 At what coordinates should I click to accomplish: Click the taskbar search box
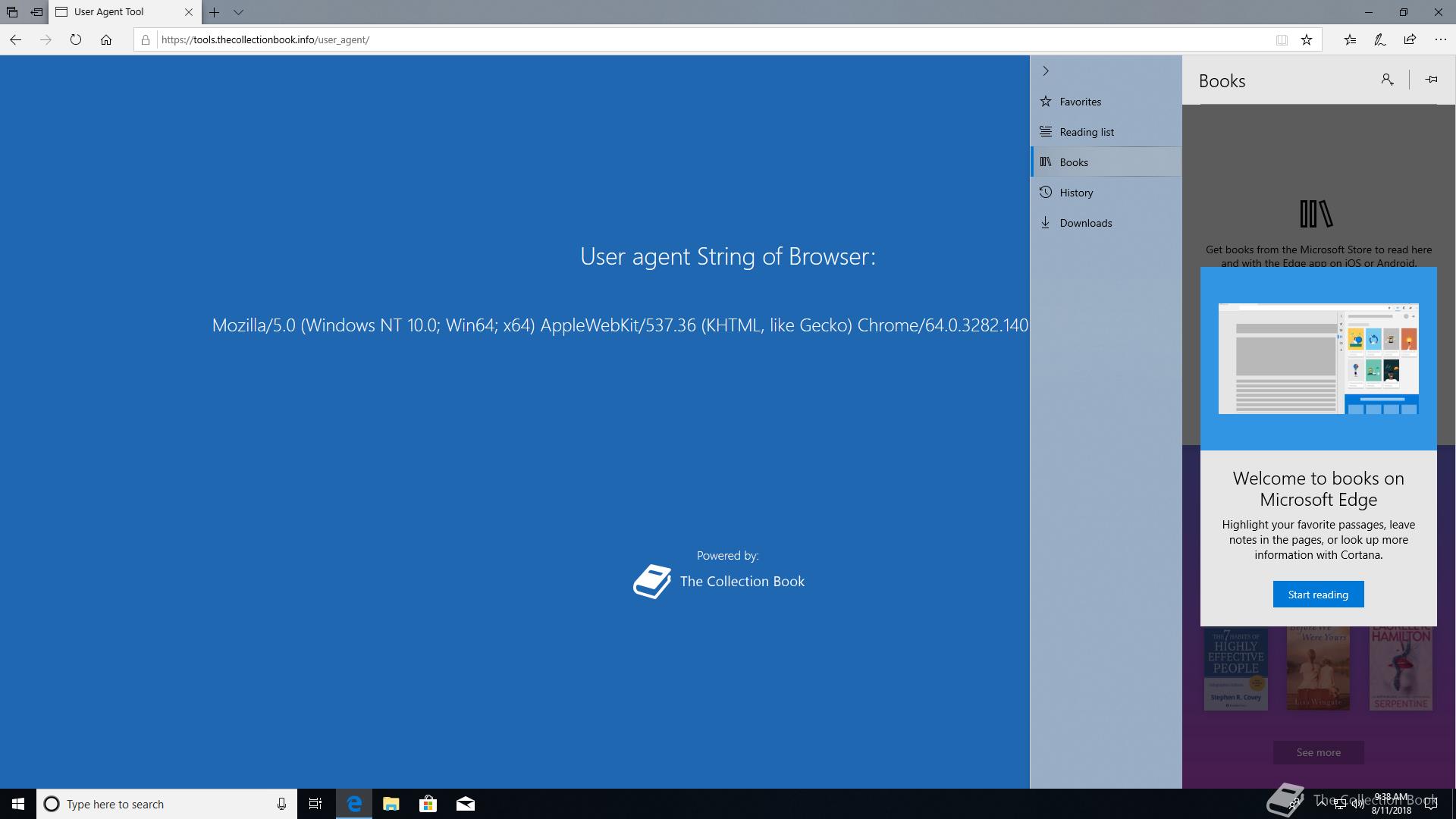click(167, 804)
